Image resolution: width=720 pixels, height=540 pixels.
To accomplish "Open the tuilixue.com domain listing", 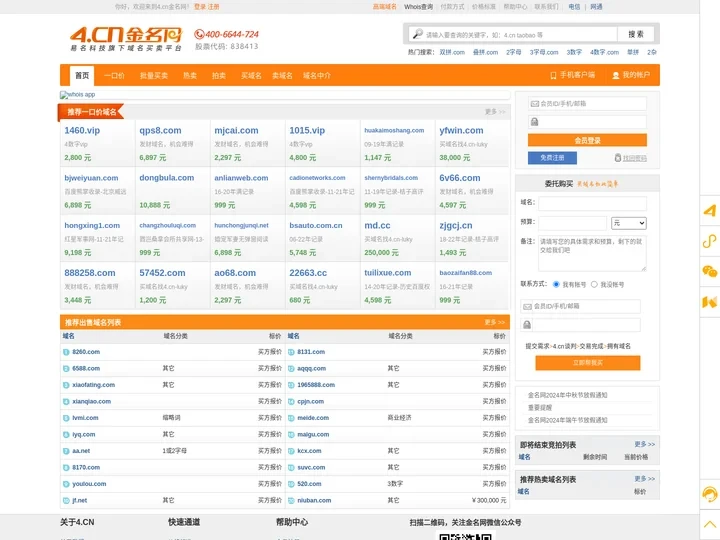I will (388, 273).
